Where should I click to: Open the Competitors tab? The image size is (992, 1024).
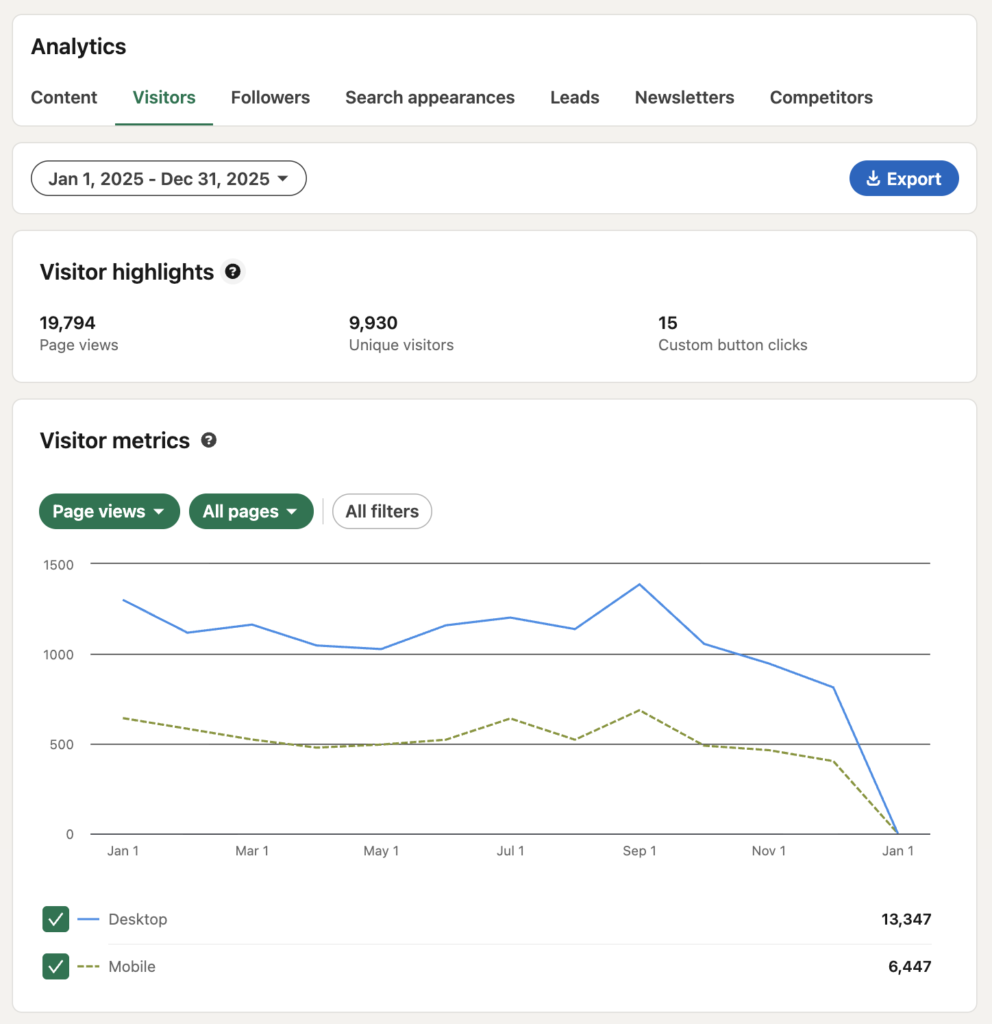tap(821, 97)
